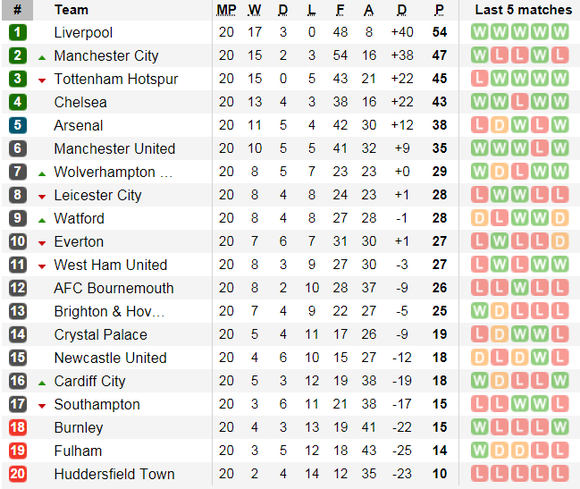Sort table by points P column header

tap(439, 10)
